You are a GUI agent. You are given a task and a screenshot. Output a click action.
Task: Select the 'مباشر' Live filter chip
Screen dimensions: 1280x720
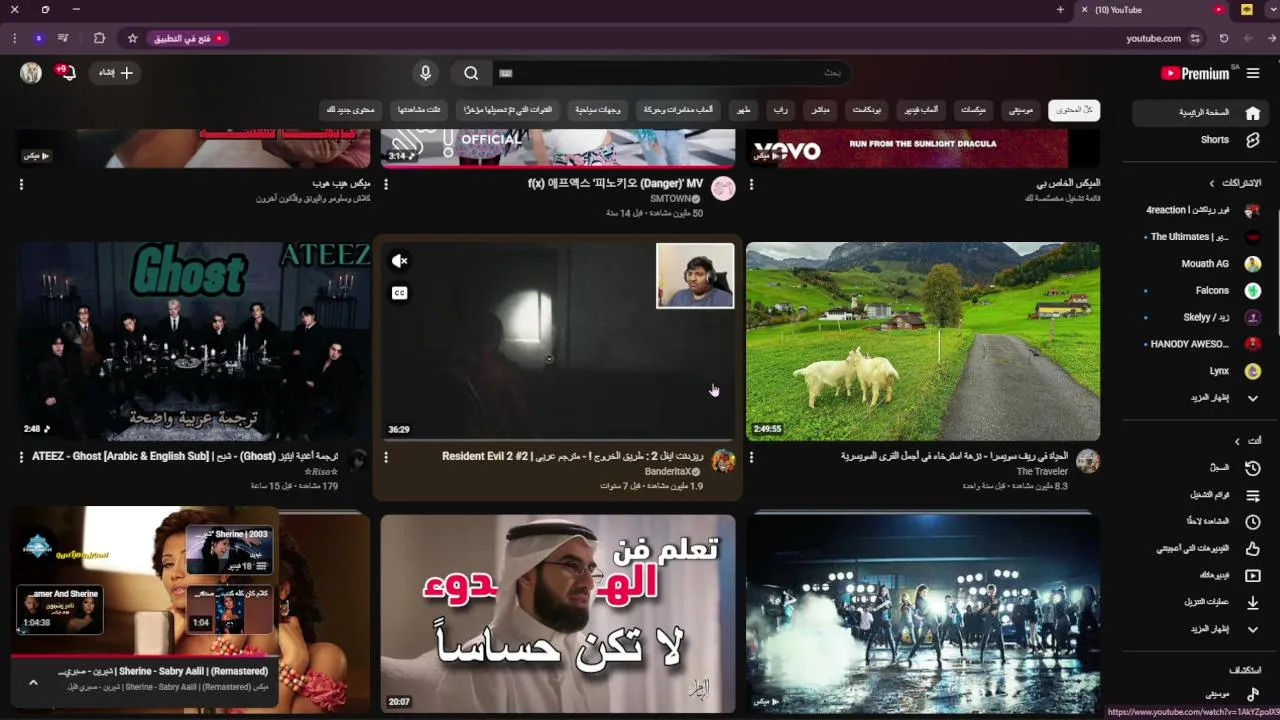(x=820, y=110)
